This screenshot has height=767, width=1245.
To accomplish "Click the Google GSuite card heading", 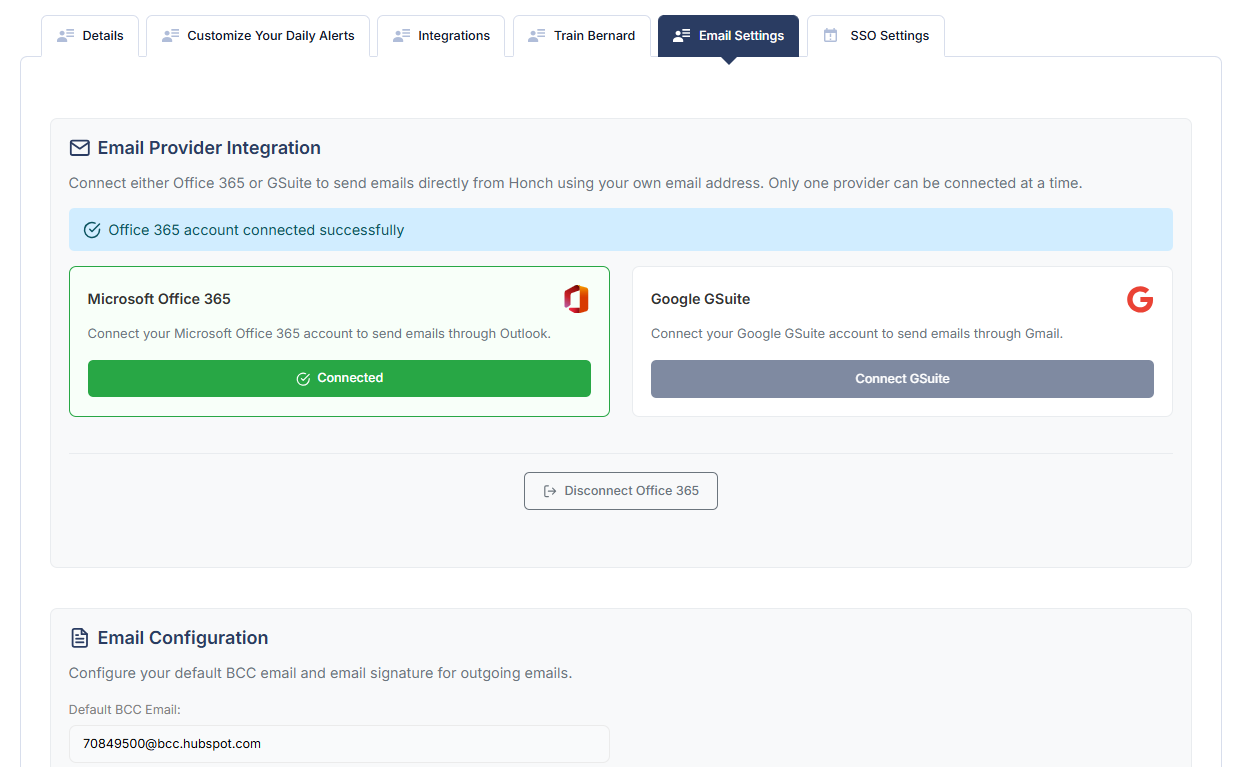I will [x=700, y=299].
